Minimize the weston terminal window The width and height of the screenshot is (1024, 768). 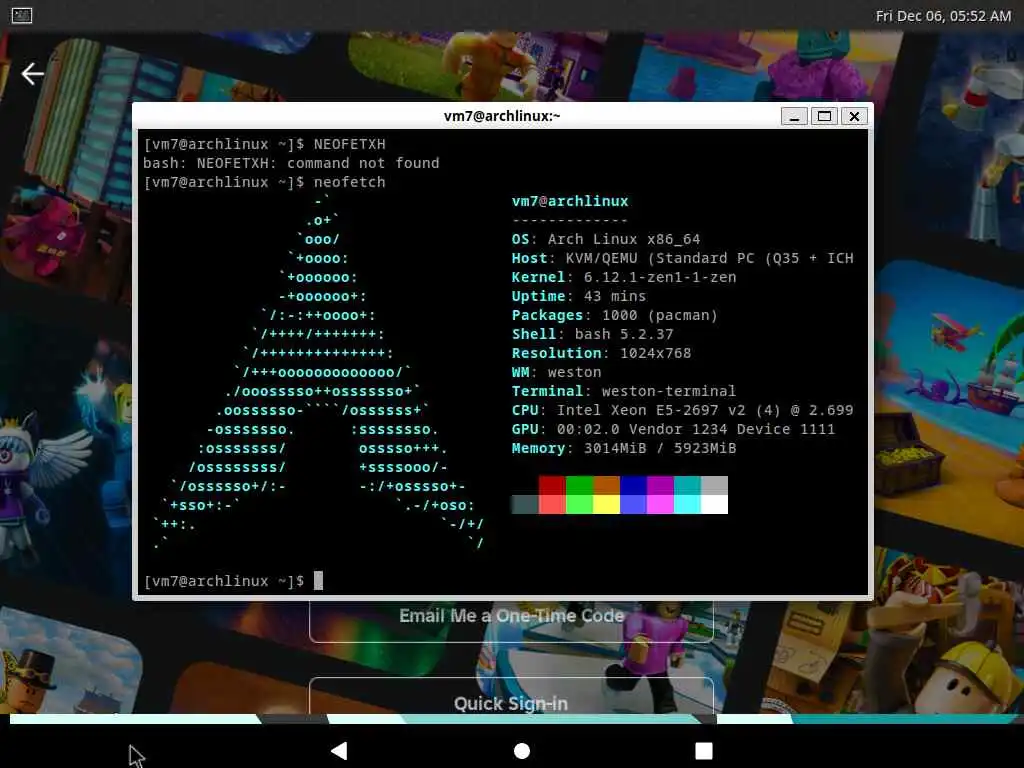pos(794,116)
